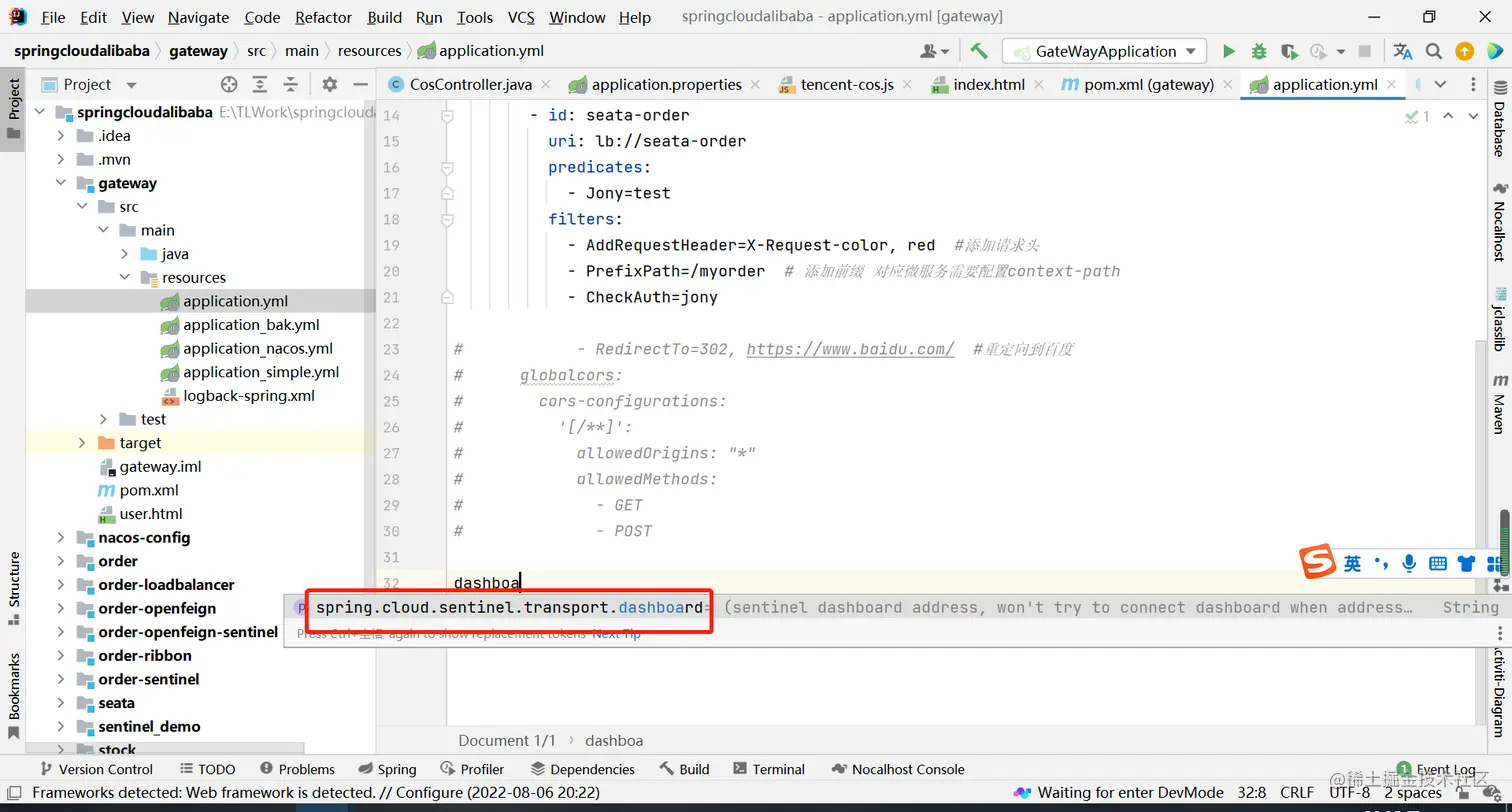Open the Sogou skin shirt icon
The image size is (1512, 812).
(x=1467, y=563)
